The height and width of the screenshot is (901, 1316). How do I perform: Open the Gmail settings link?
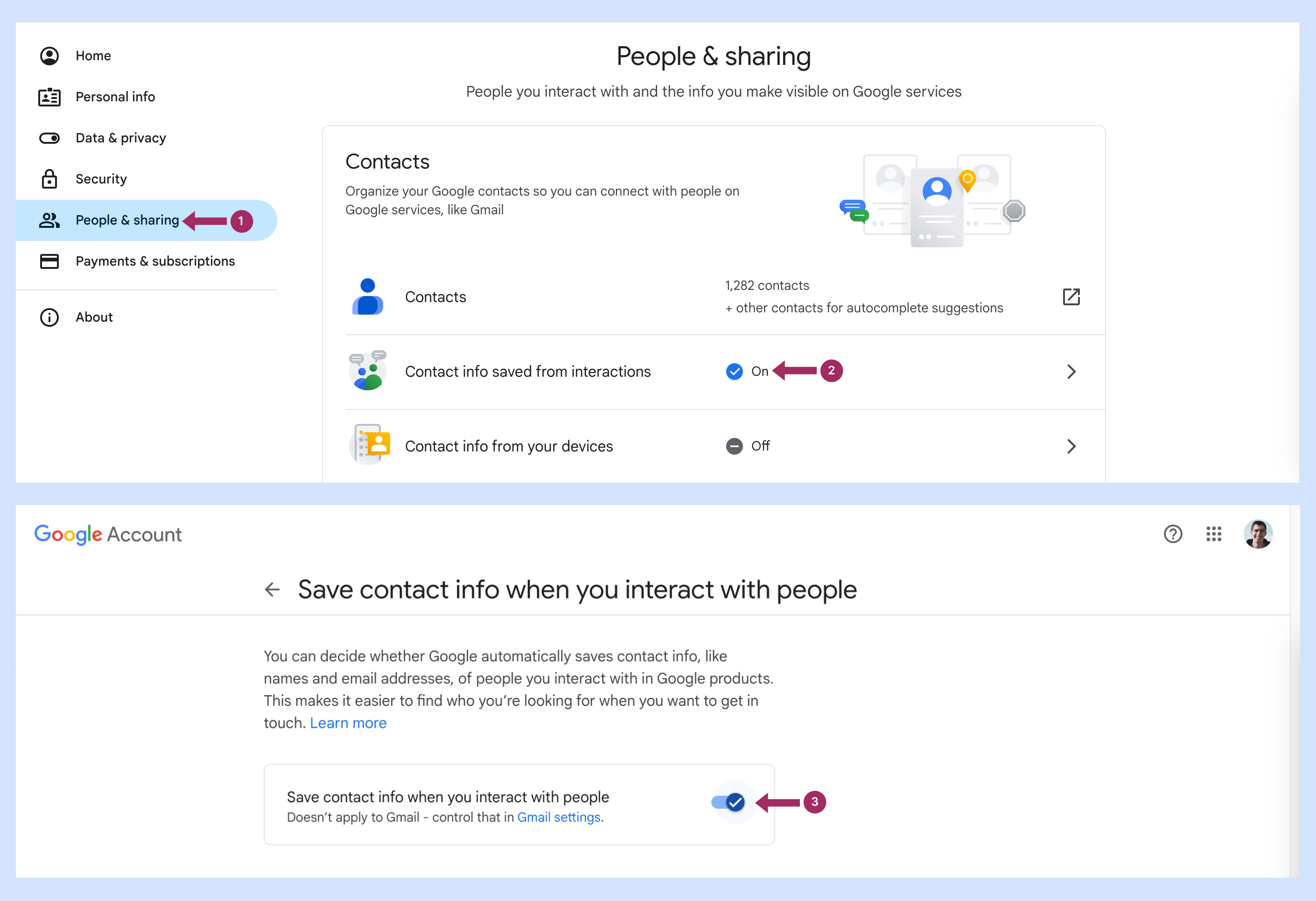(x=558, y=817)
